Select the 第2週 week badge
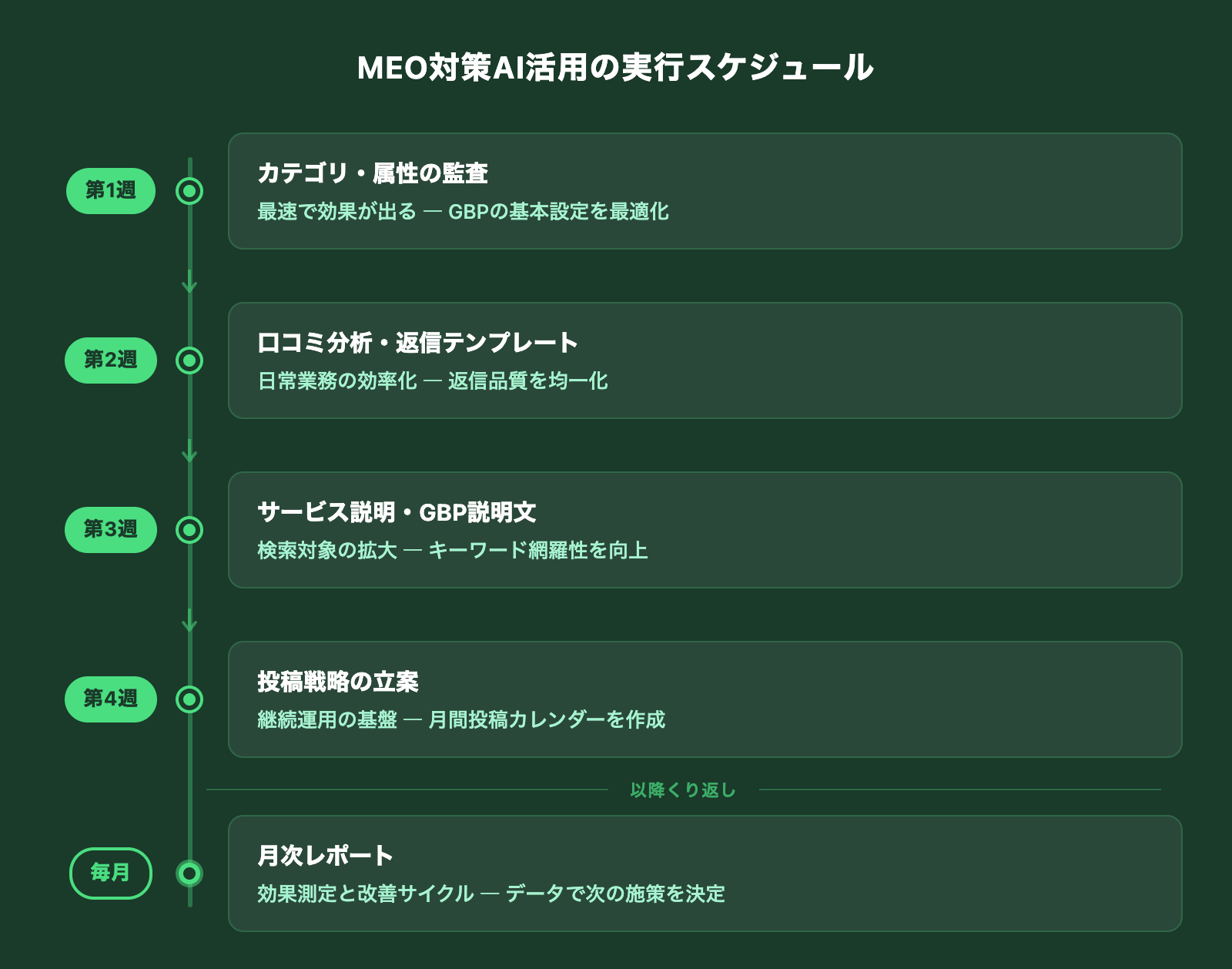The width and height of the screenshot is (1232, 969). click(x=111, y=360)
